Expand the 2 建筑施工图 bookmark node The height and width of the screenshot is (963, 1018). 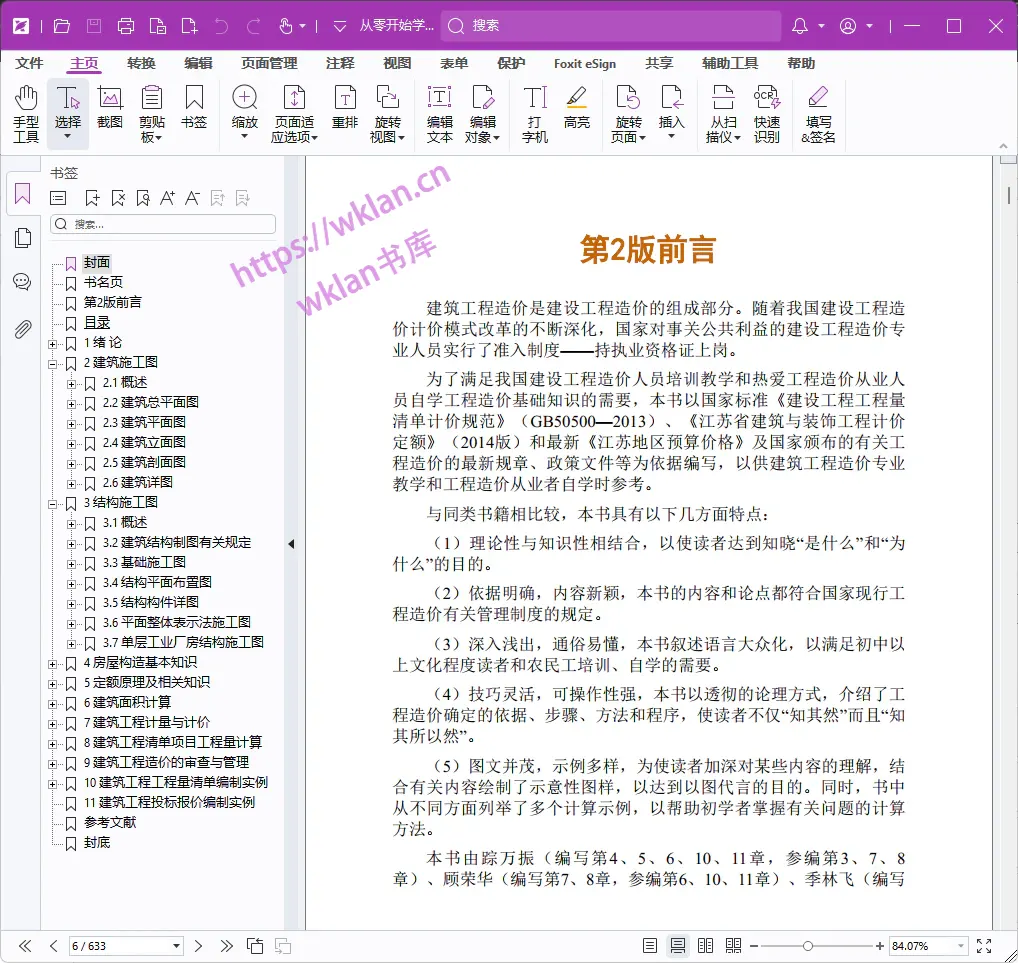(53, 362)
